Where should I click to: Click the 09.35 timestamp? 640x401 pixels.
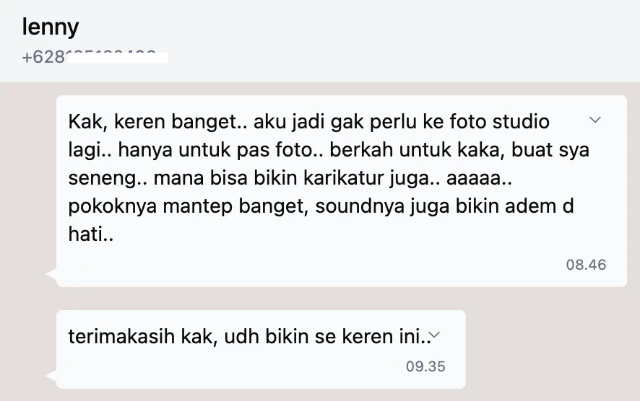425,366
